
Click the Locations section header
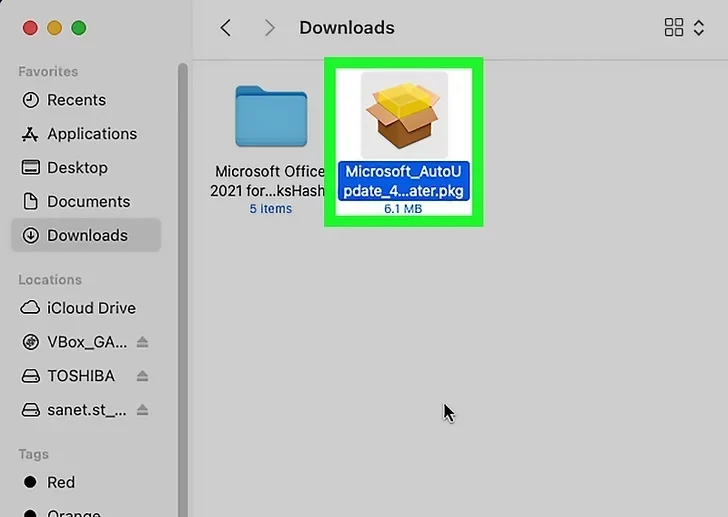tap(50, 280)
